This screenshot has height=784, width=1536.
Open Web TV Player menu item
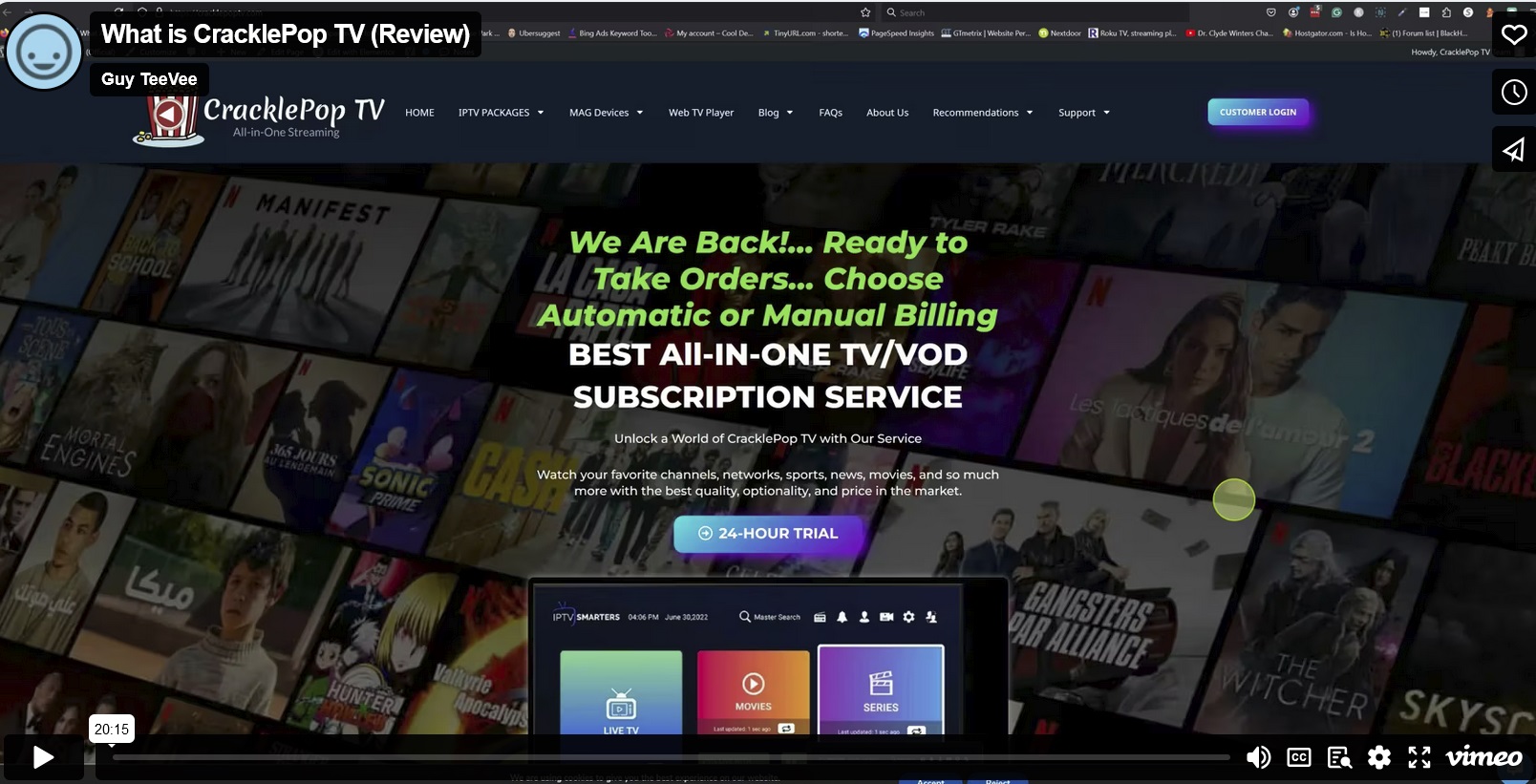coord(701,113)
